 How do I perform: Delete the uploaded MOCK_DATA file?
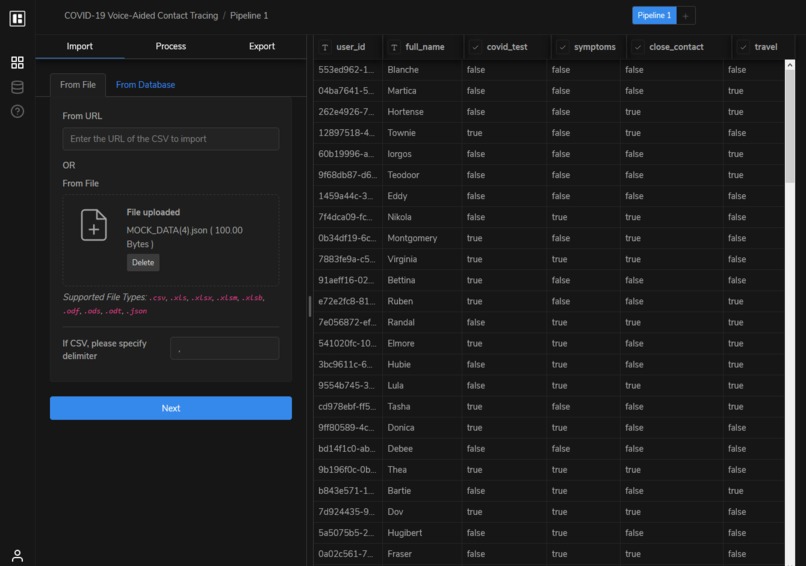(143, 263)
